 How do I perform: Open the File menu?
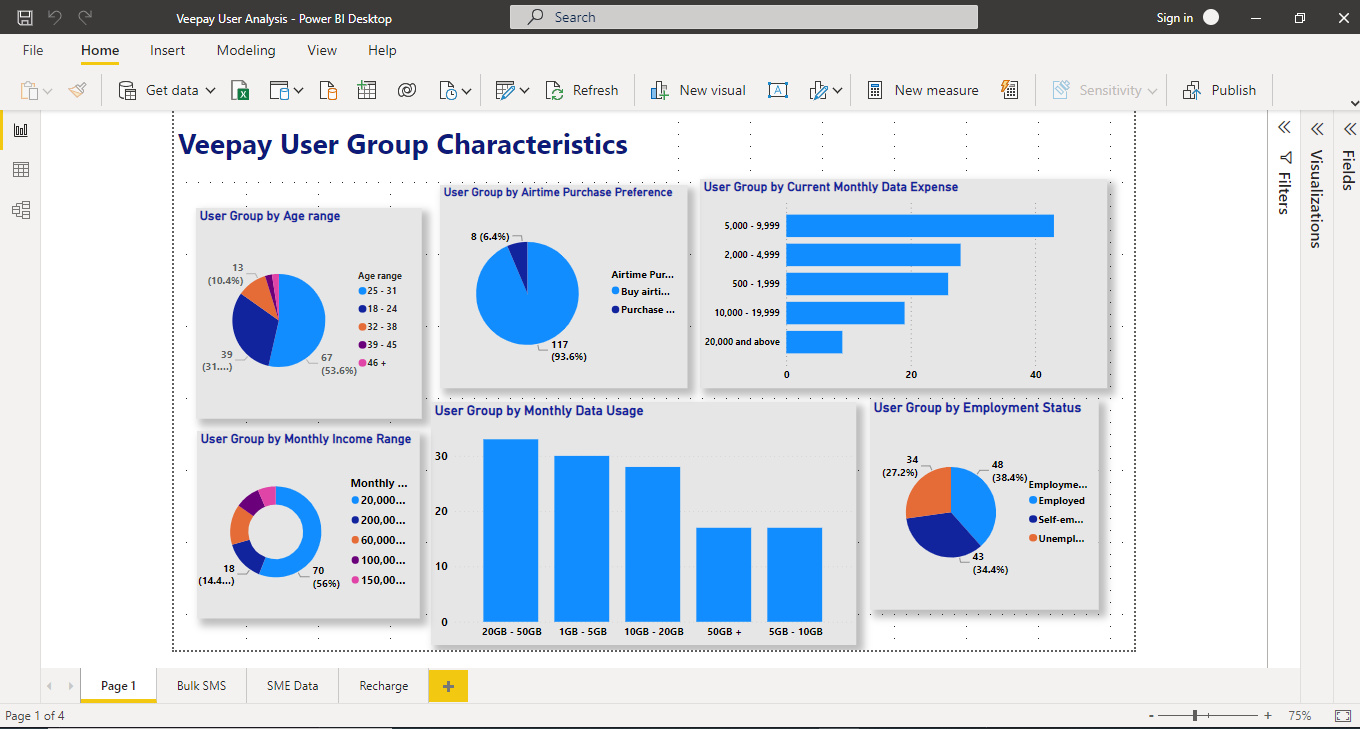(33, 50)
